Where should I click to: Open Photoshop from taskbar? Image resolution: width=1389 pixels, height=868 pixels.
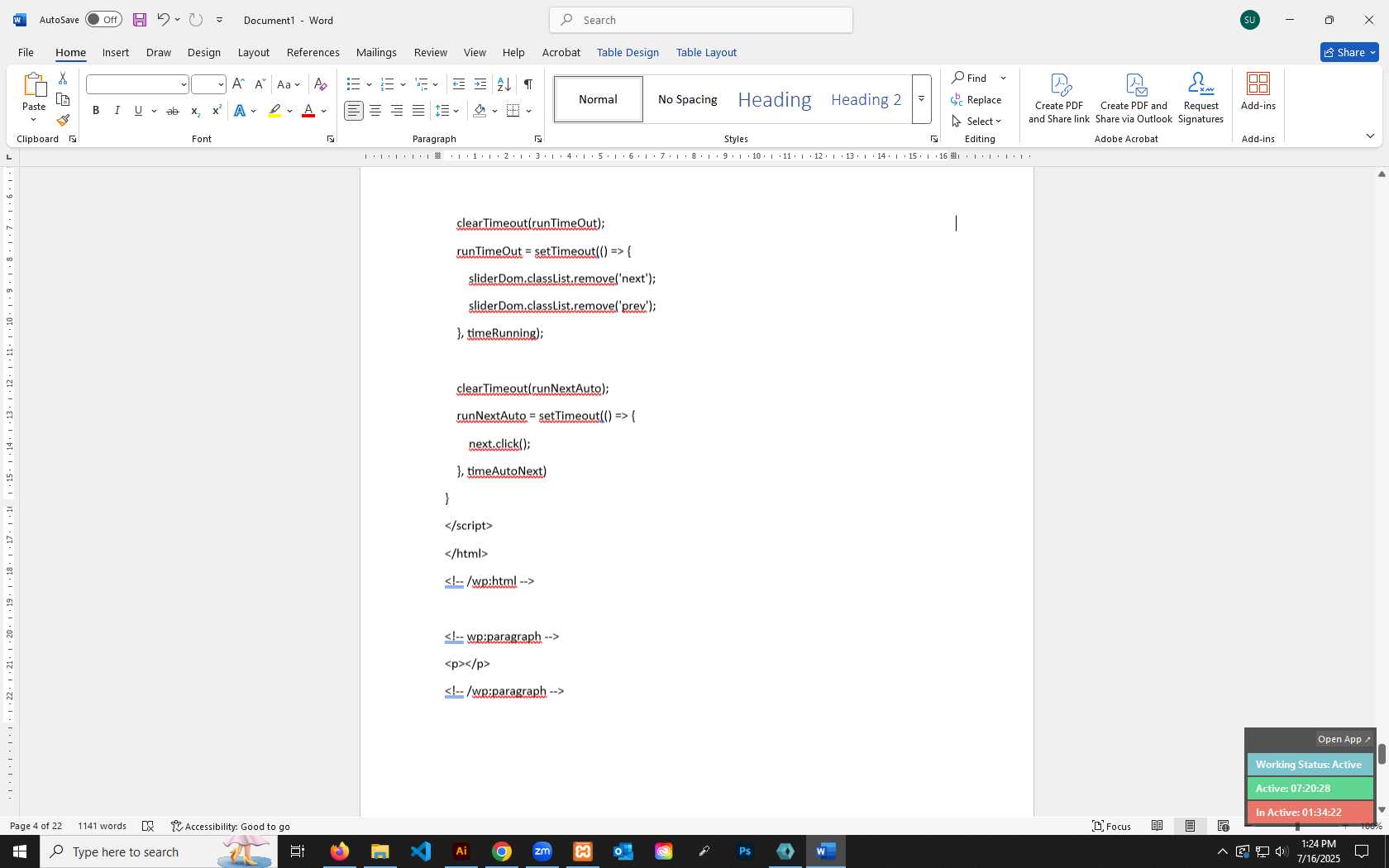745,851
